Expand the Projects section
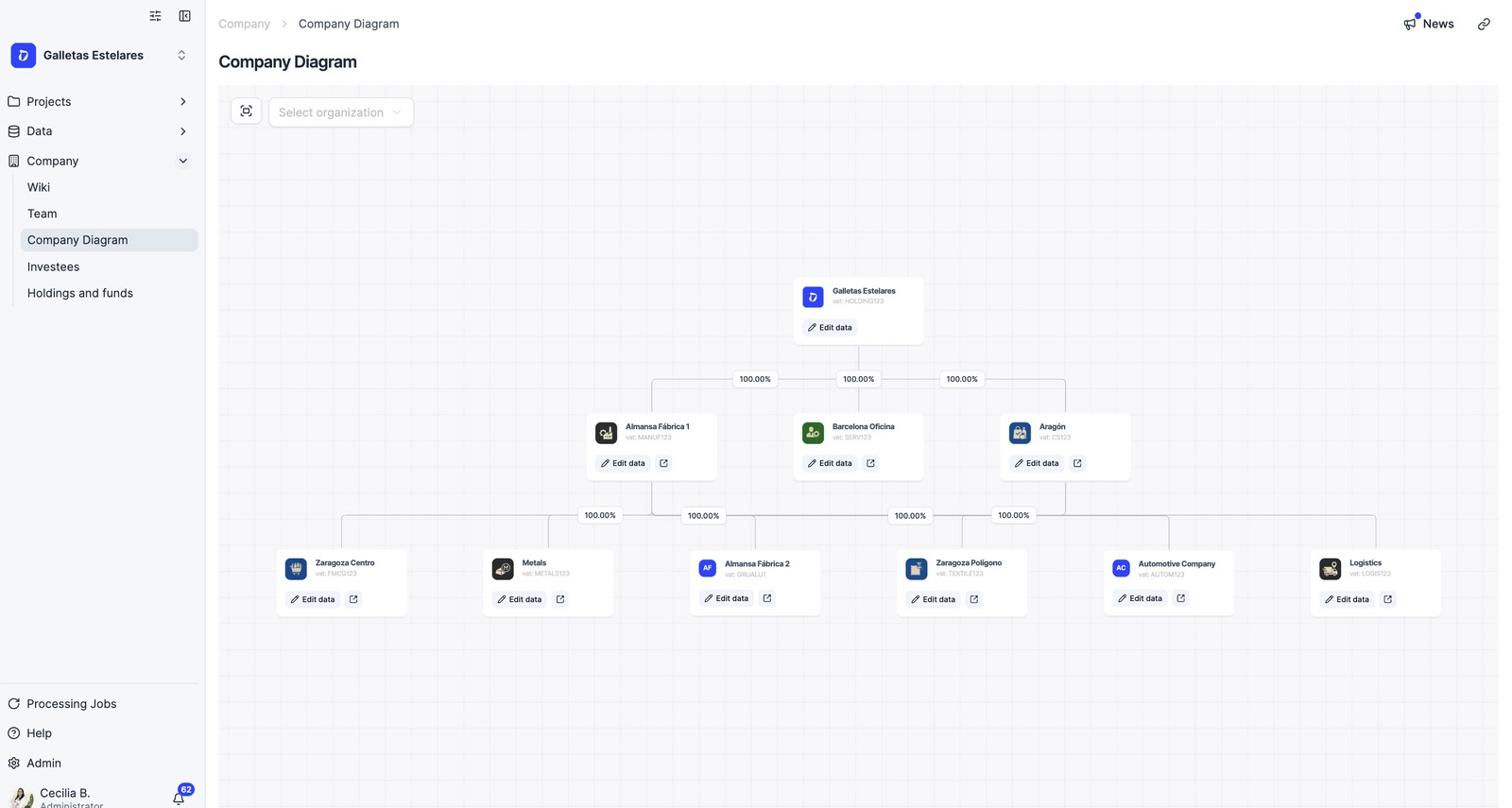The width and height of the screenshot is (1512, 808). point(182,101)
